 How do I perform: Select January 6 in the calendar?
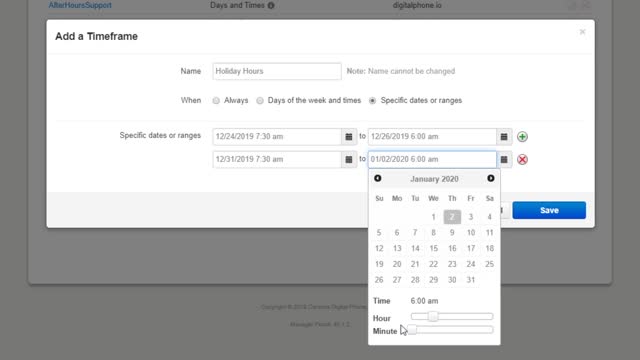pyautogui.click(x=397, y=233)
